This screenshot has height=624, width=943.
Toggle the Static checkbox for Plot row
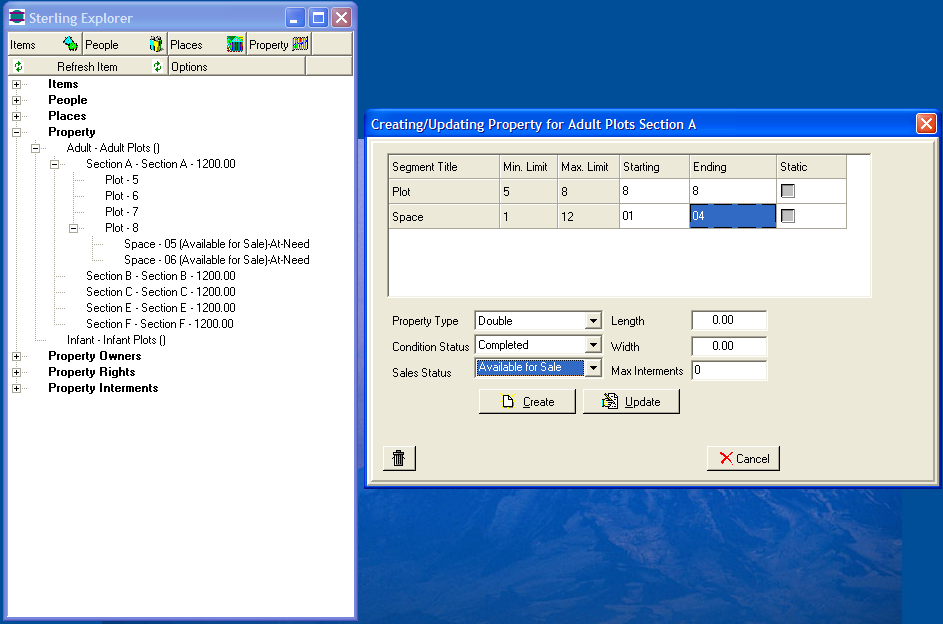point(788,191)
